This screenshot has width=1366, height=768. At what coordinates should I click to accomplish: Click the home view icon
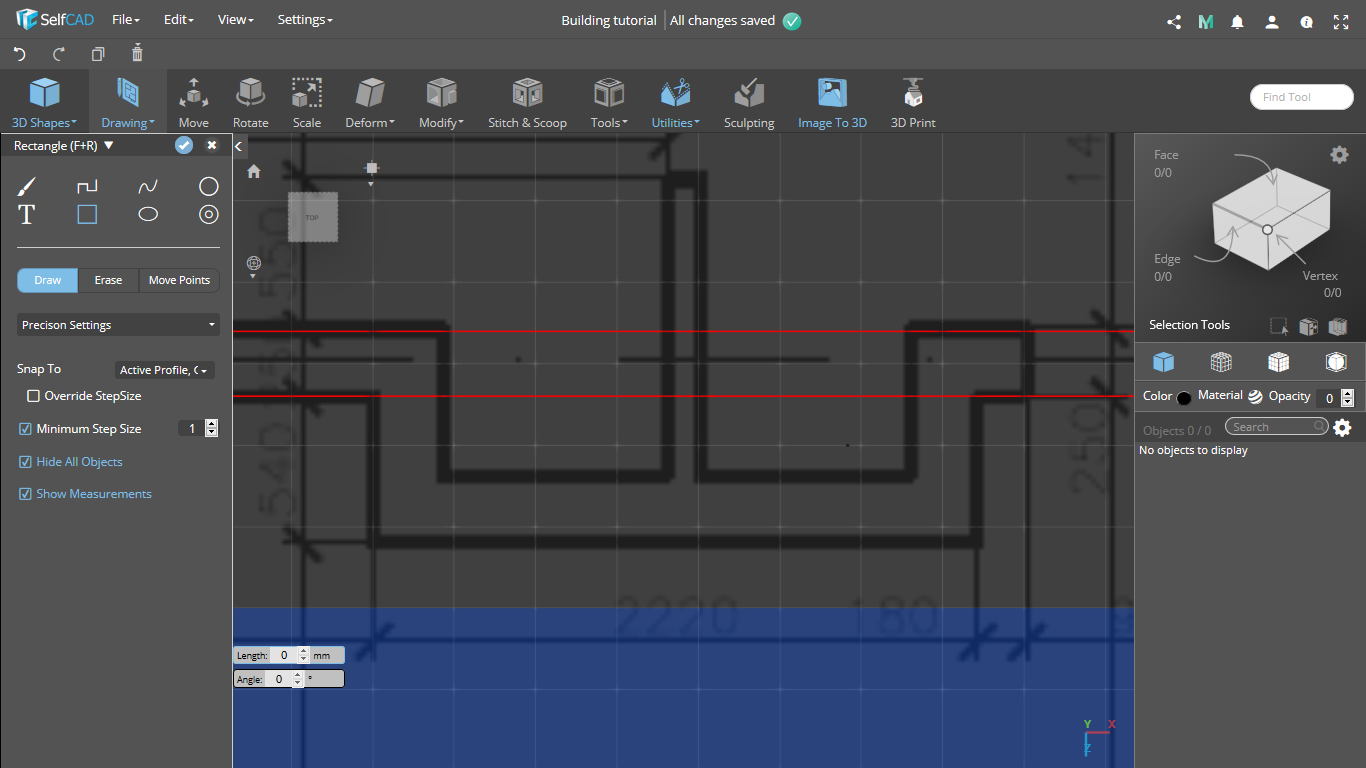coord(254,171)
